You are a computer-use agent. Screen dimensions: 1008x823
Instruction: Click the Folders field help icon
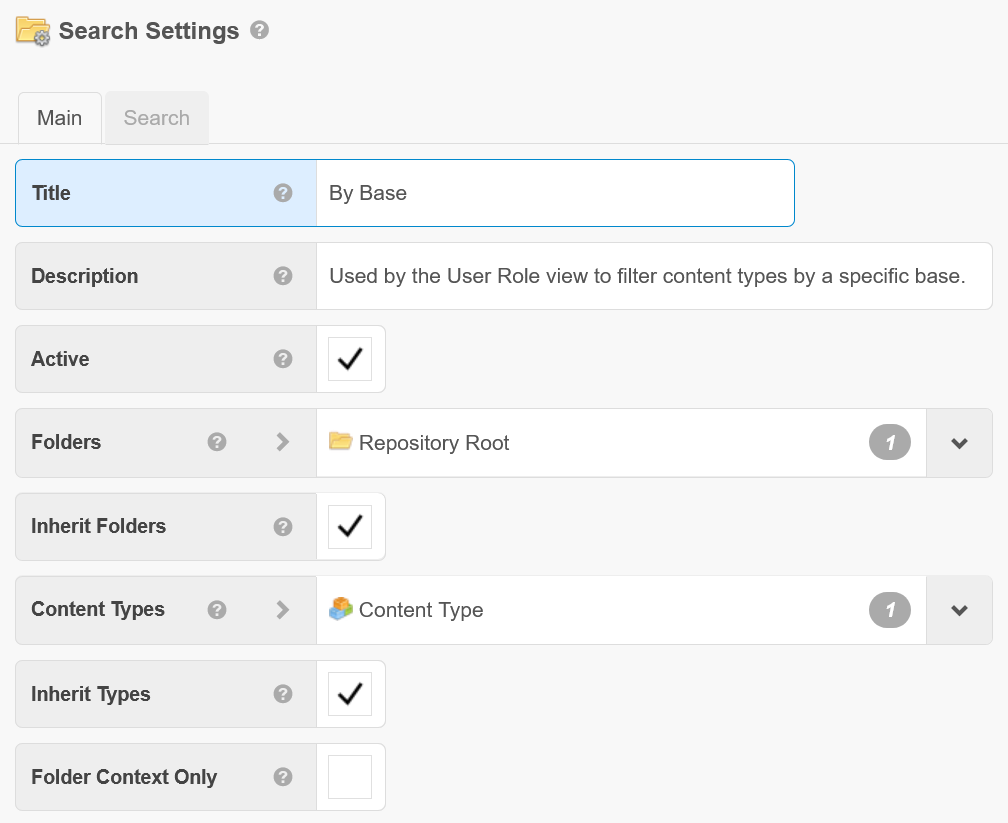[217, 442]
